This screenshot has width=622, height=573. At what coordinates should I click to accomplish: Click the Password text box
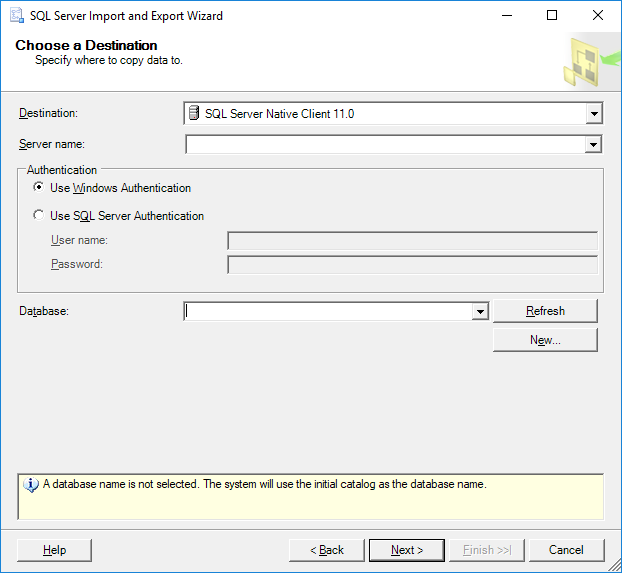(413, 265)
